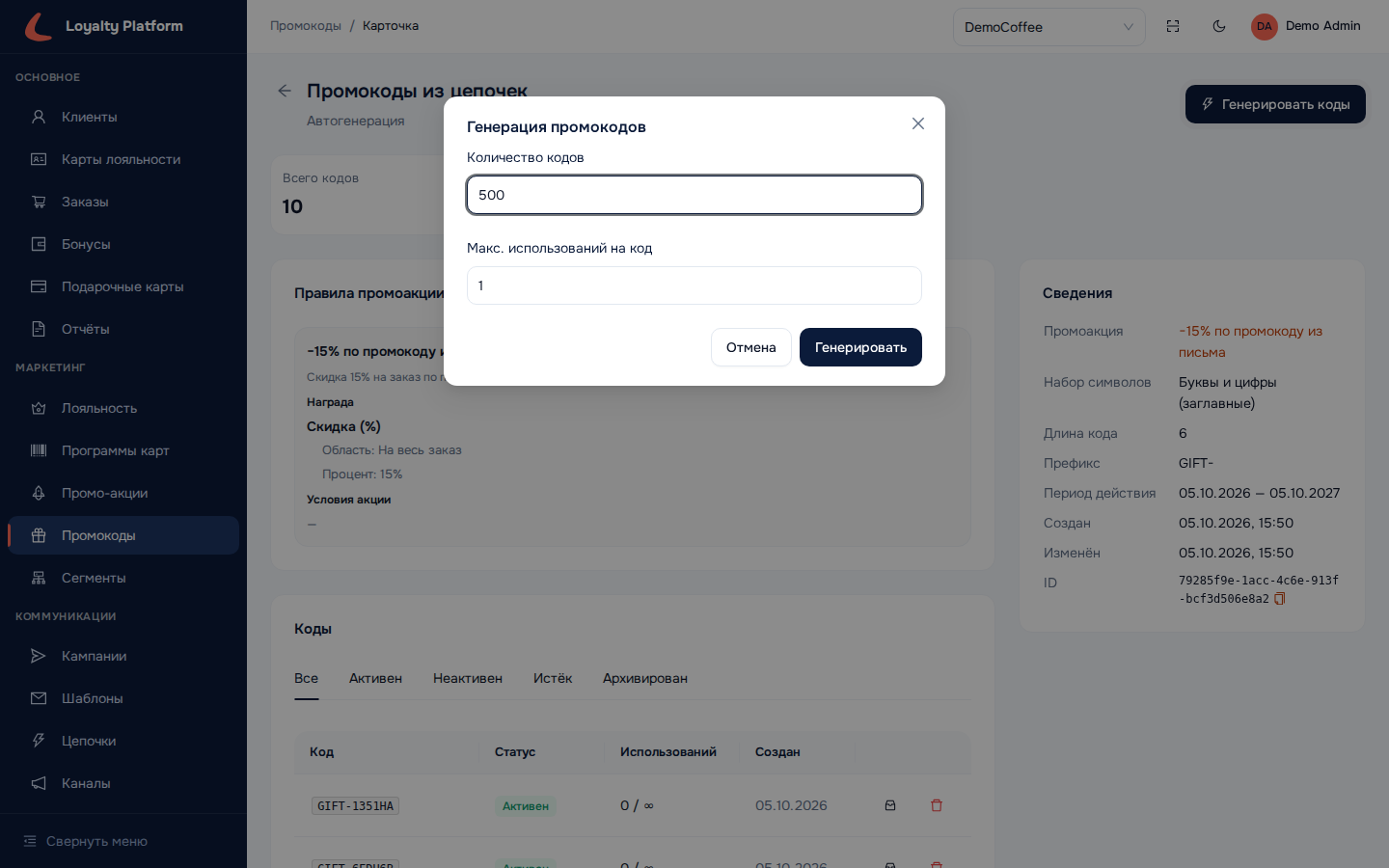Open the Архивирован tab
This screenshot has height=868, width=1389.
645,679
